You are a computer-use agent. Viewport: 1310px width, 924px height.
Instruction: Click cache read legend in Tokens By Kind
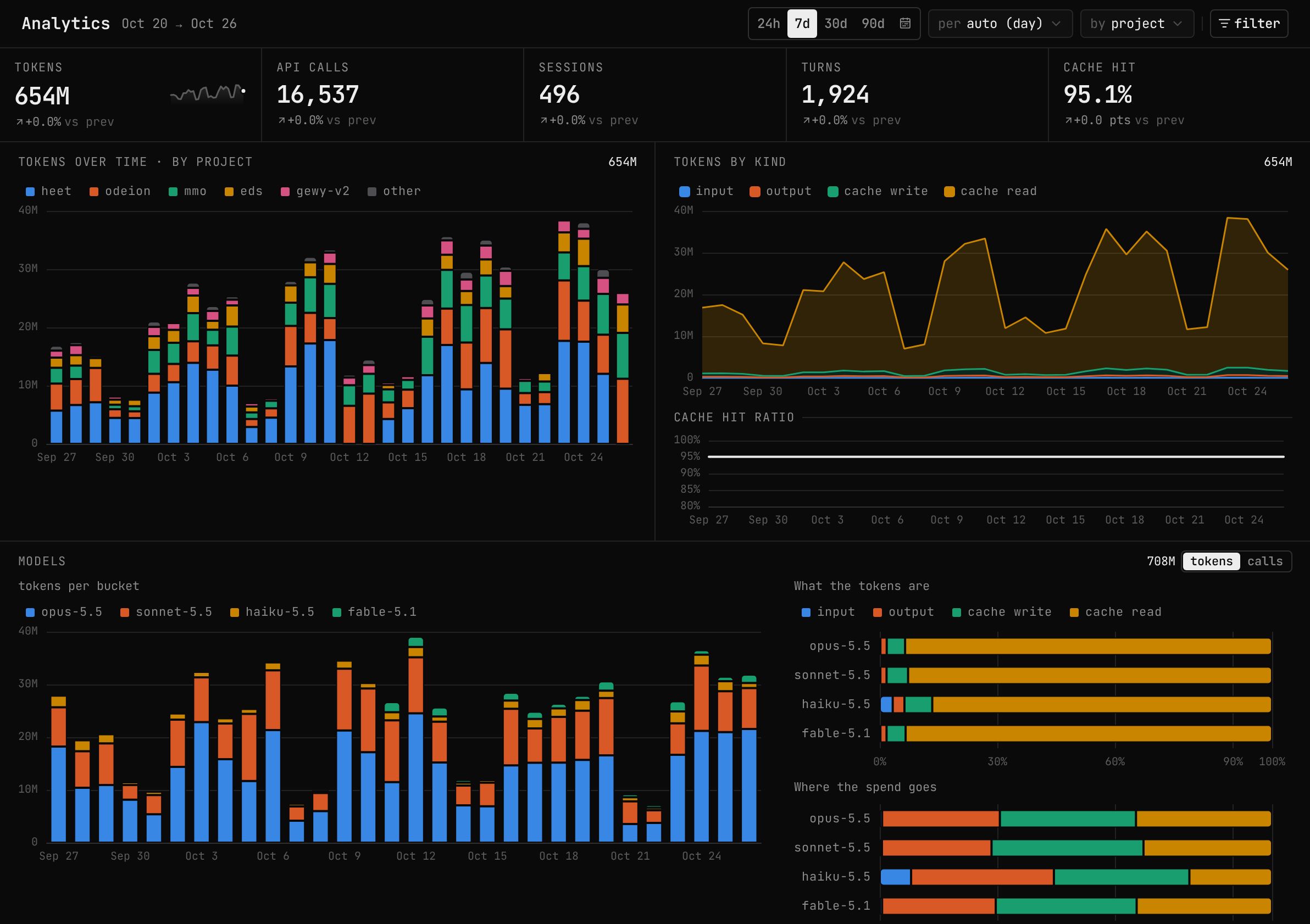point(991,191)
